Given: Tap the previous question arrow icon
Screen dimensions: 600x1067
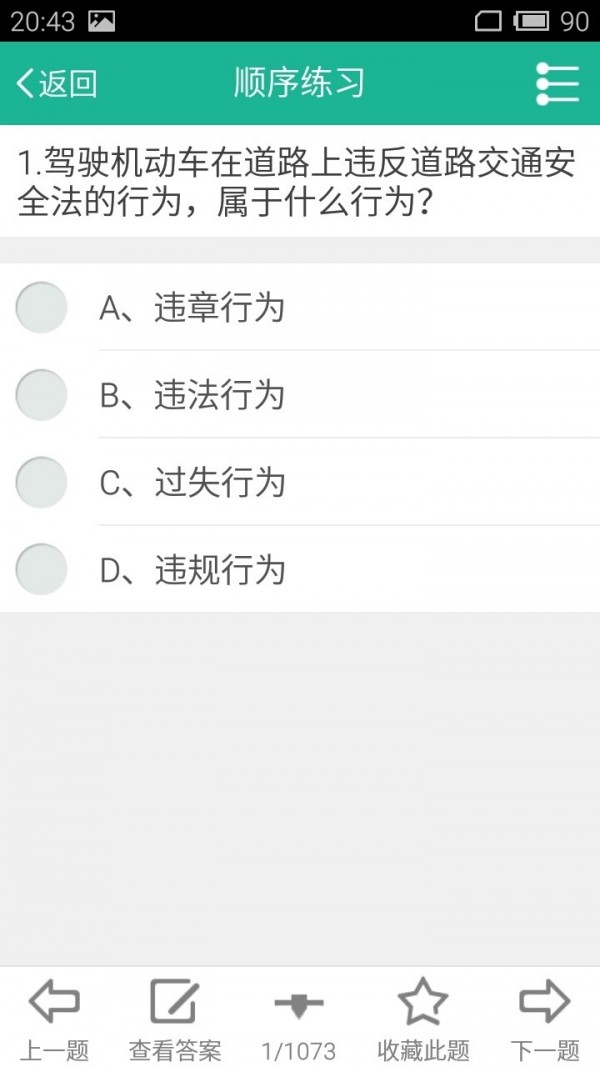Looking at the screenshot, I should (55, 1000).
